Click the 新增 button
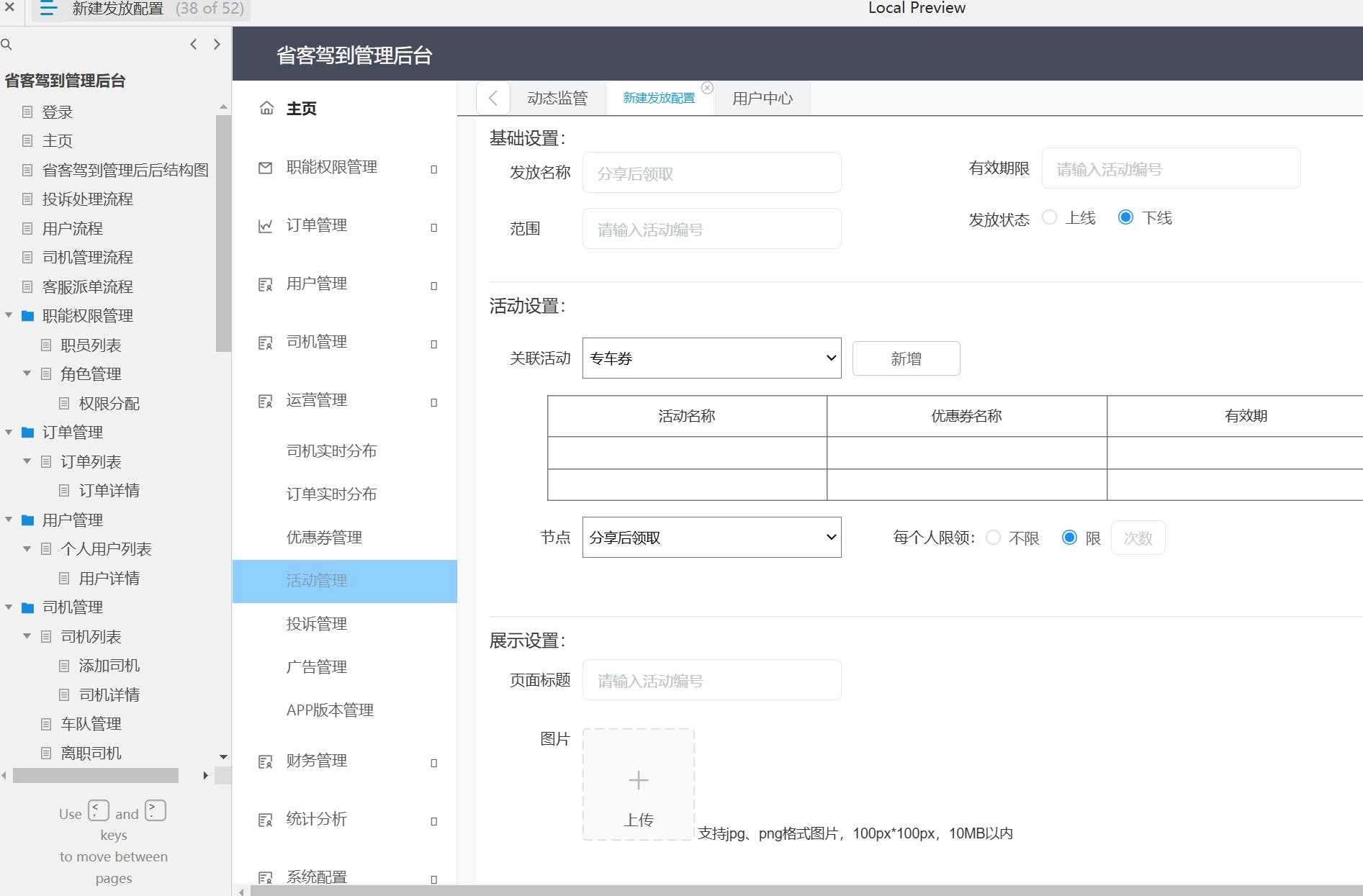This screenshot has width=1363, height=896. [905, 358]
